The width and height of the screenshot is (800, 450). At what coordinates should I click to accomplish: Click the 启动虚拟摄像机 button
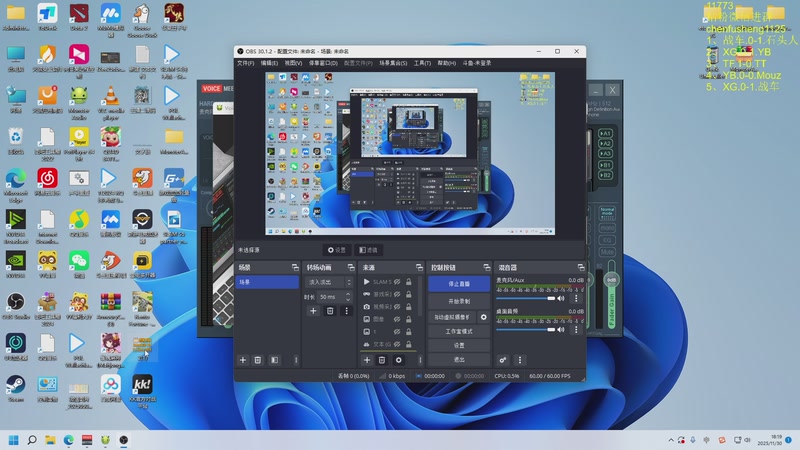coord(452,317)
